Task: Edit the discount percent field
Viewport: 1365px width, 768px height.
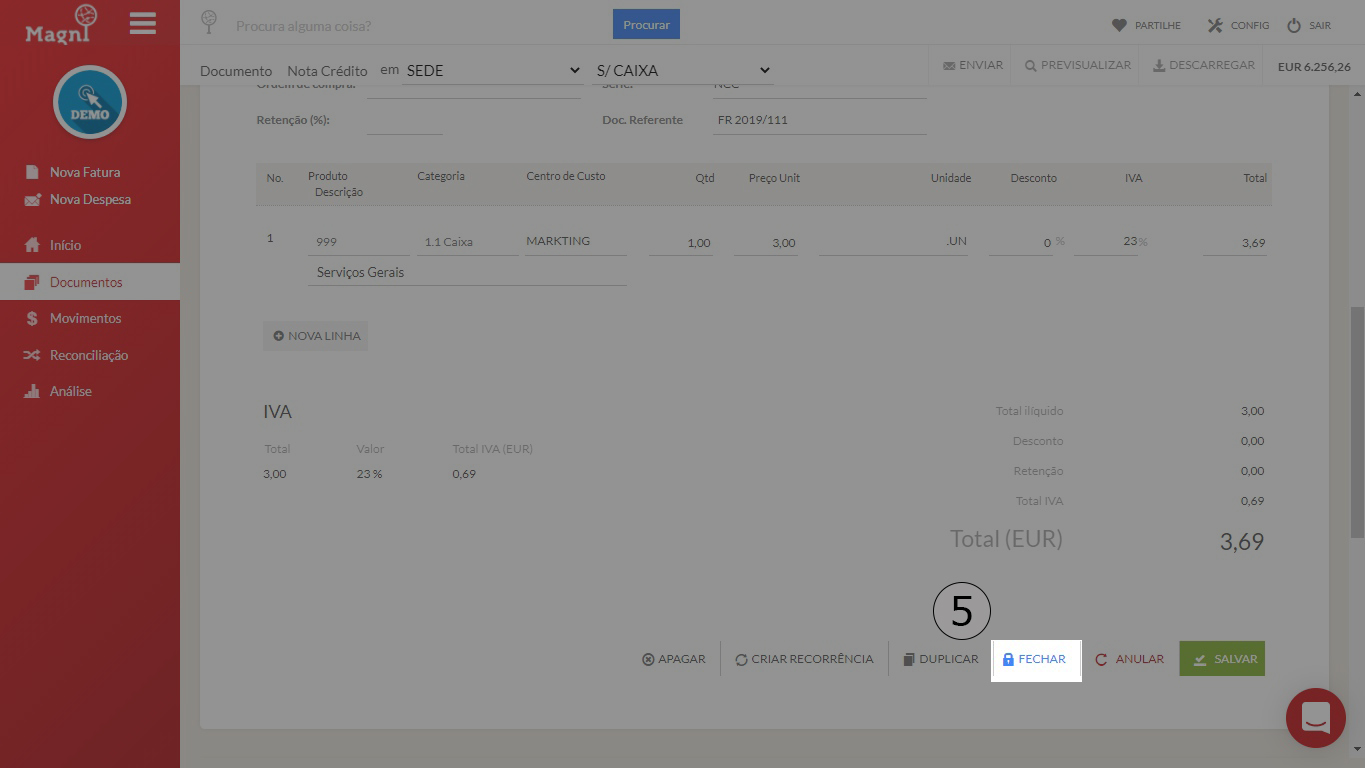Action: [1021, 243]
